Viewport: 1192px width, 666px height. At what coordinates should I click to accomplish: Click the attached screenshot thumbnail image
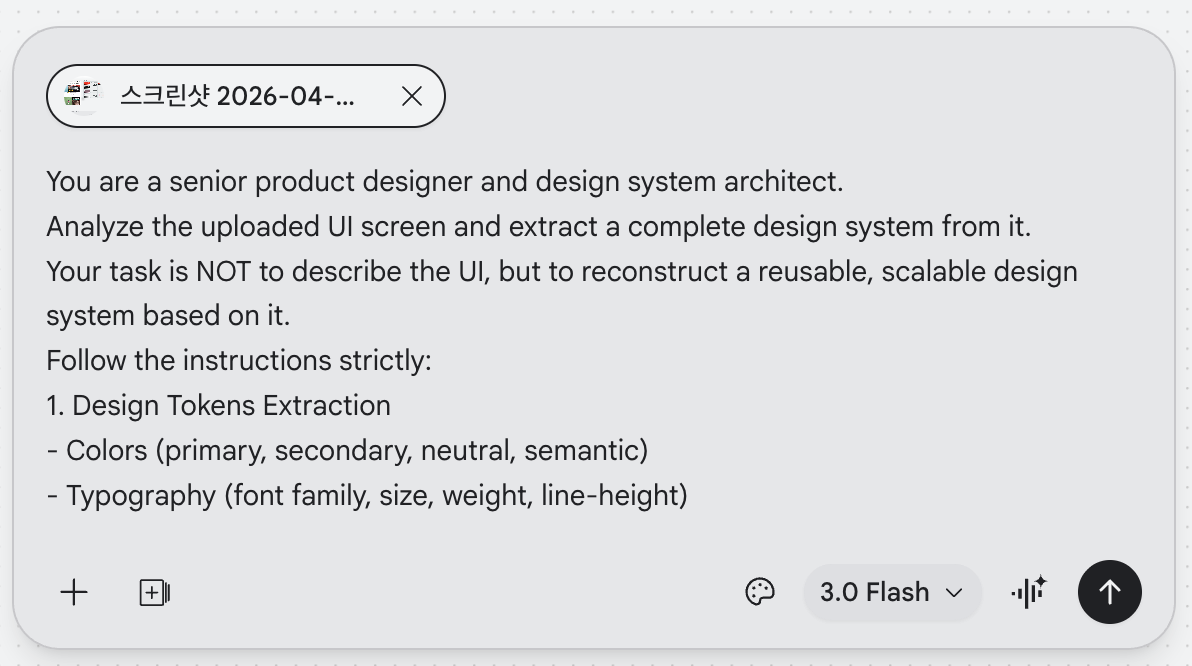pyautogui.click(x=83, y=96)
